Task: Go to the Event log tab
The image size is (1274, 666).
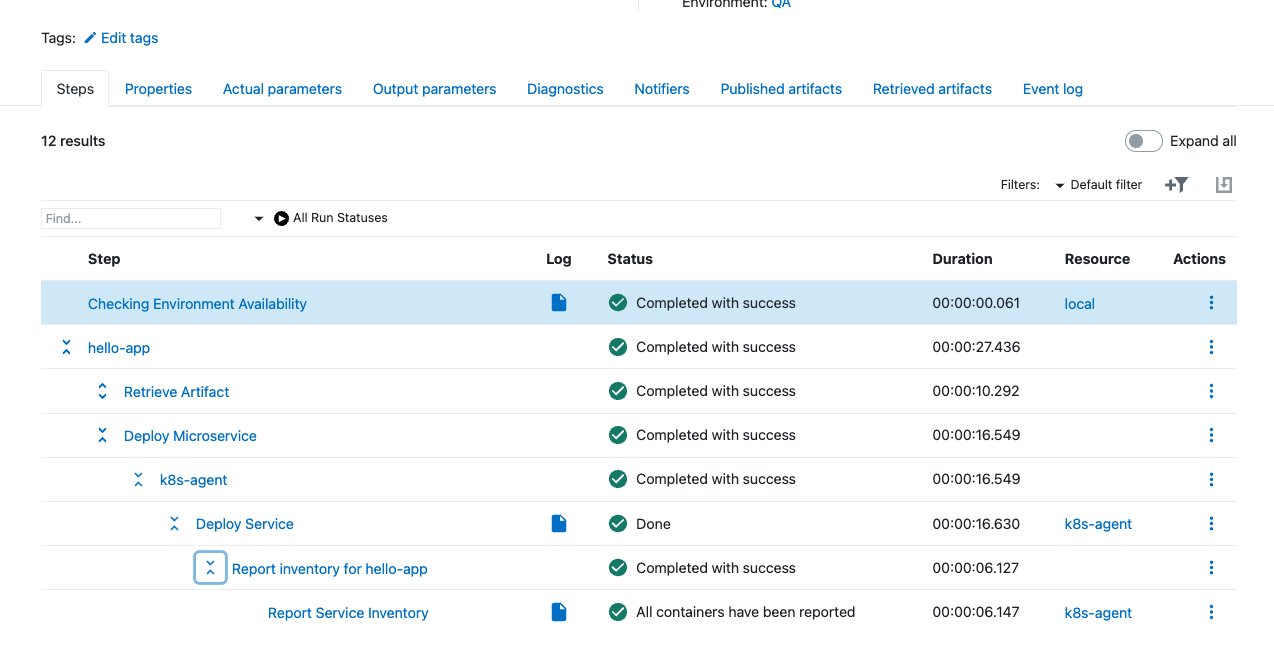Action: (1052, 89)
